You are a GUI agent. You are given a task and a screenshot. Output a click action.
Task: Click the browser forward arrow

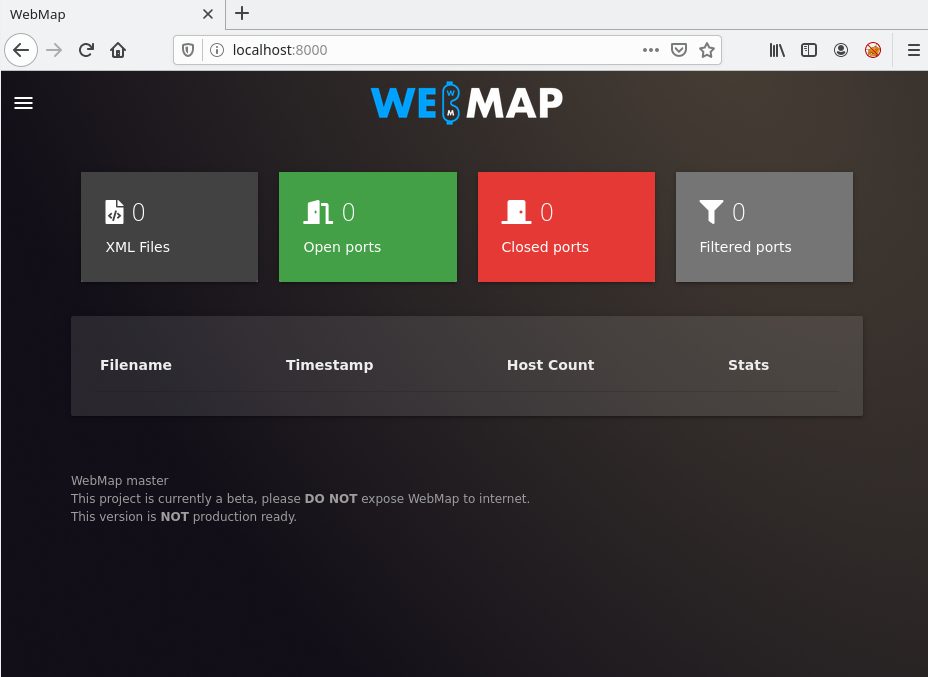[x=54, y=50]
